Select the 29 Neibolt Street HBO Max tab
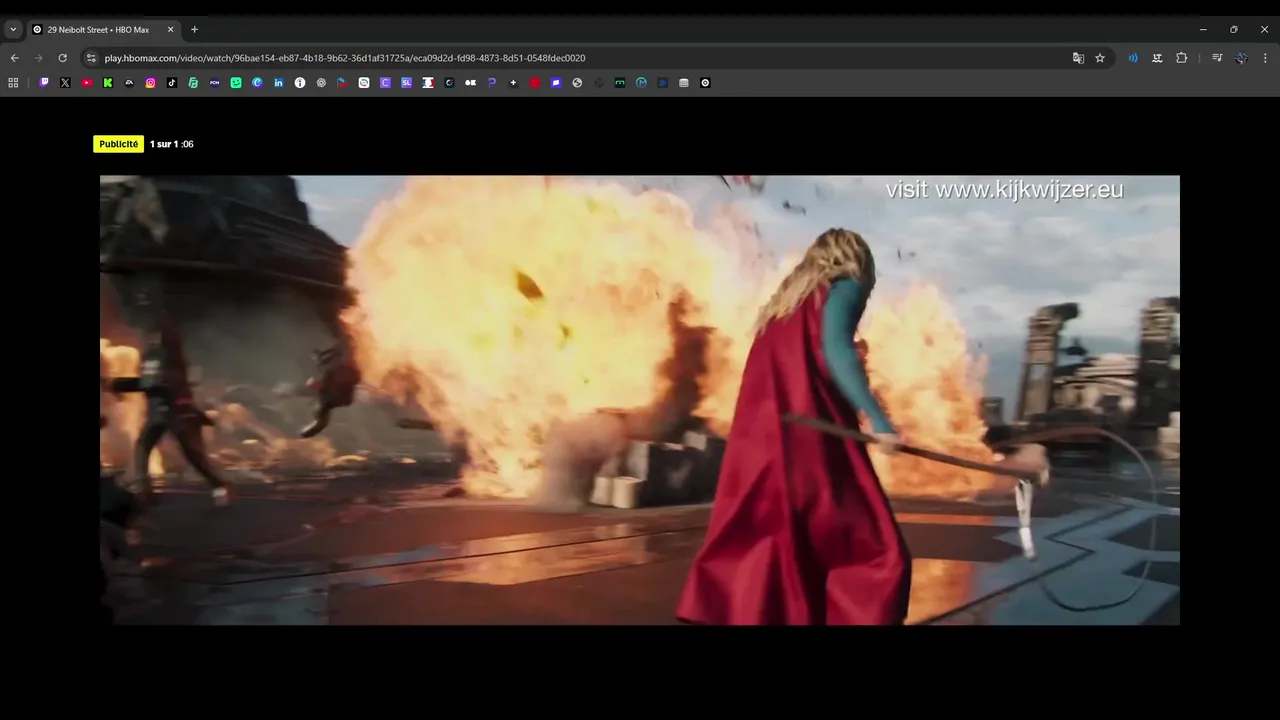 [x=104, y=30]
